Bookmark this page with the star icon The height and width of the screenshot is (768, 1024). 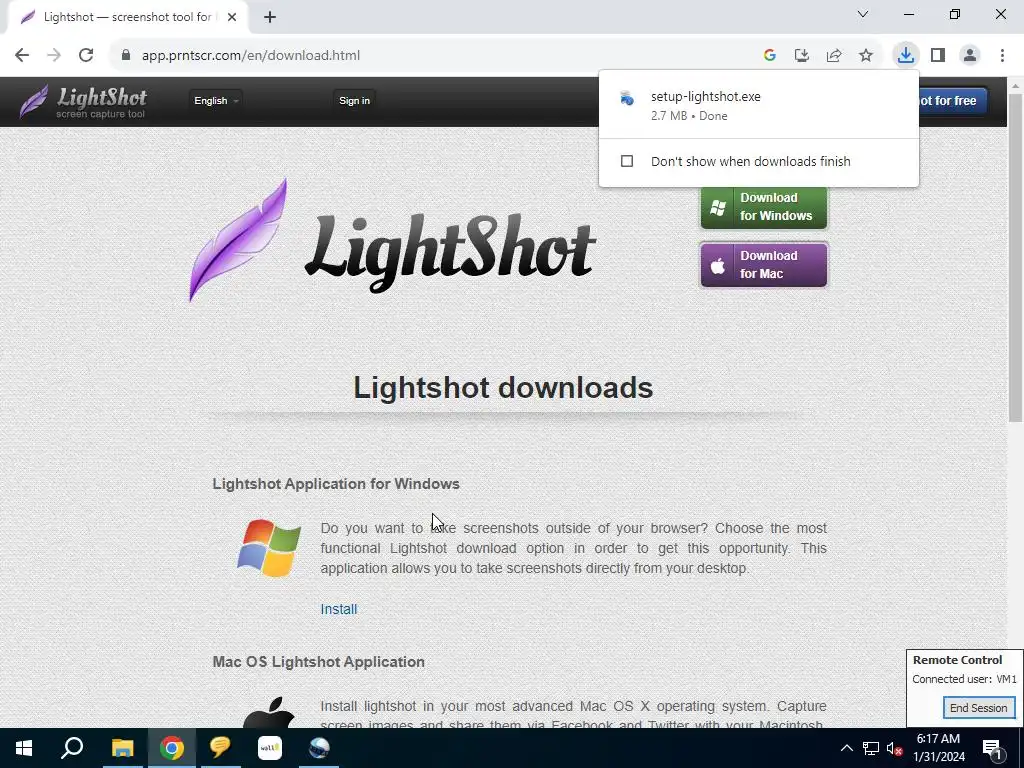point(866,56)
